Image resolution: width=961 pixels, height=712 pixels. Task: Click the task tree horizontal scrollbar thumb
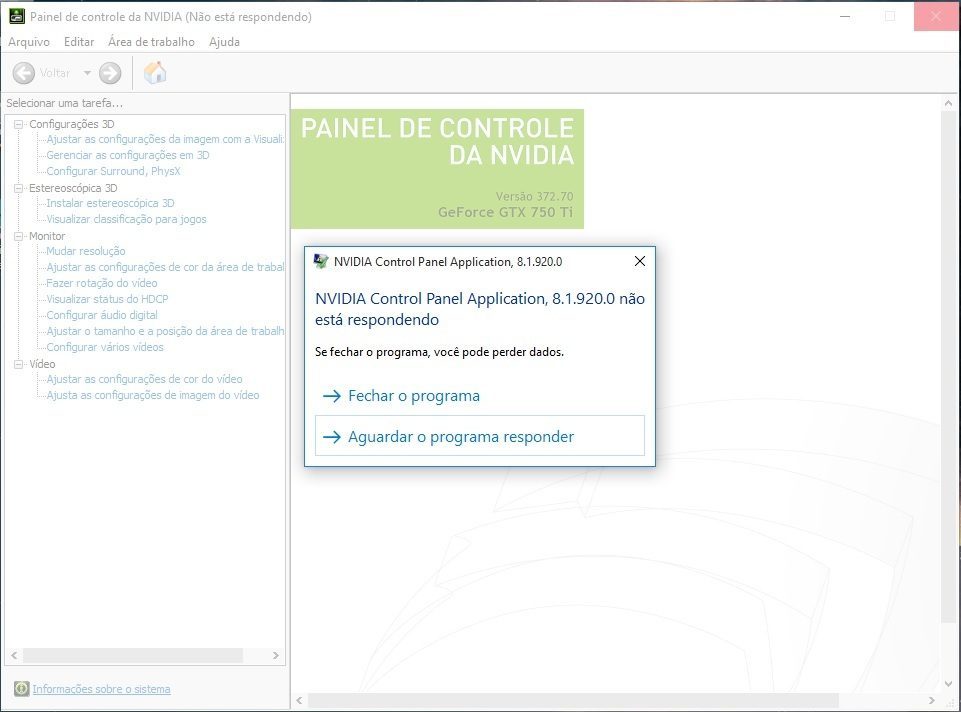pyautogui.click(x=132, y=656)
